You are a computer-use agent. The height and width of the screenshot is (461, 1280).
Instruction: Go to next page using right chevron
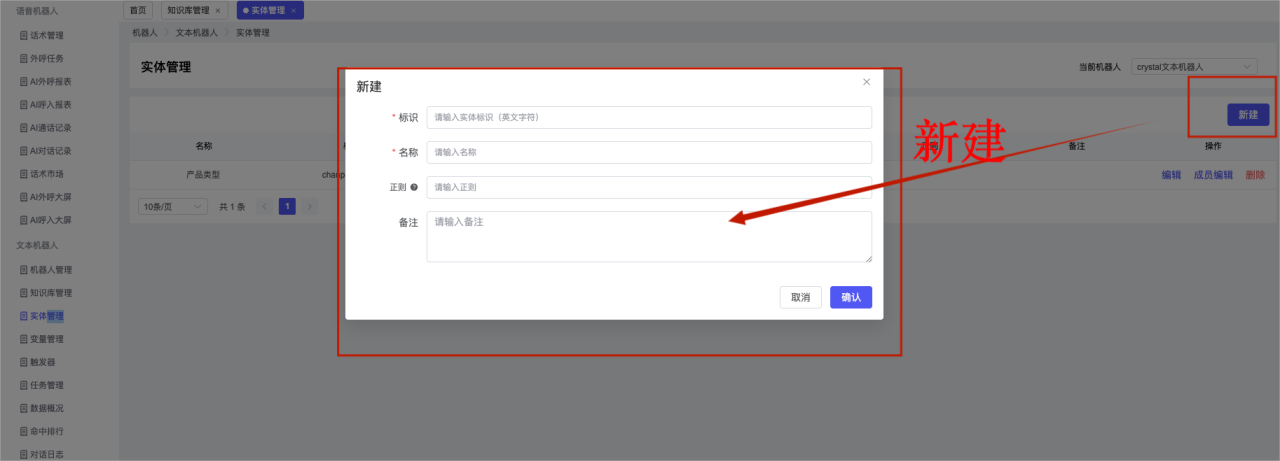click(309, 206)
